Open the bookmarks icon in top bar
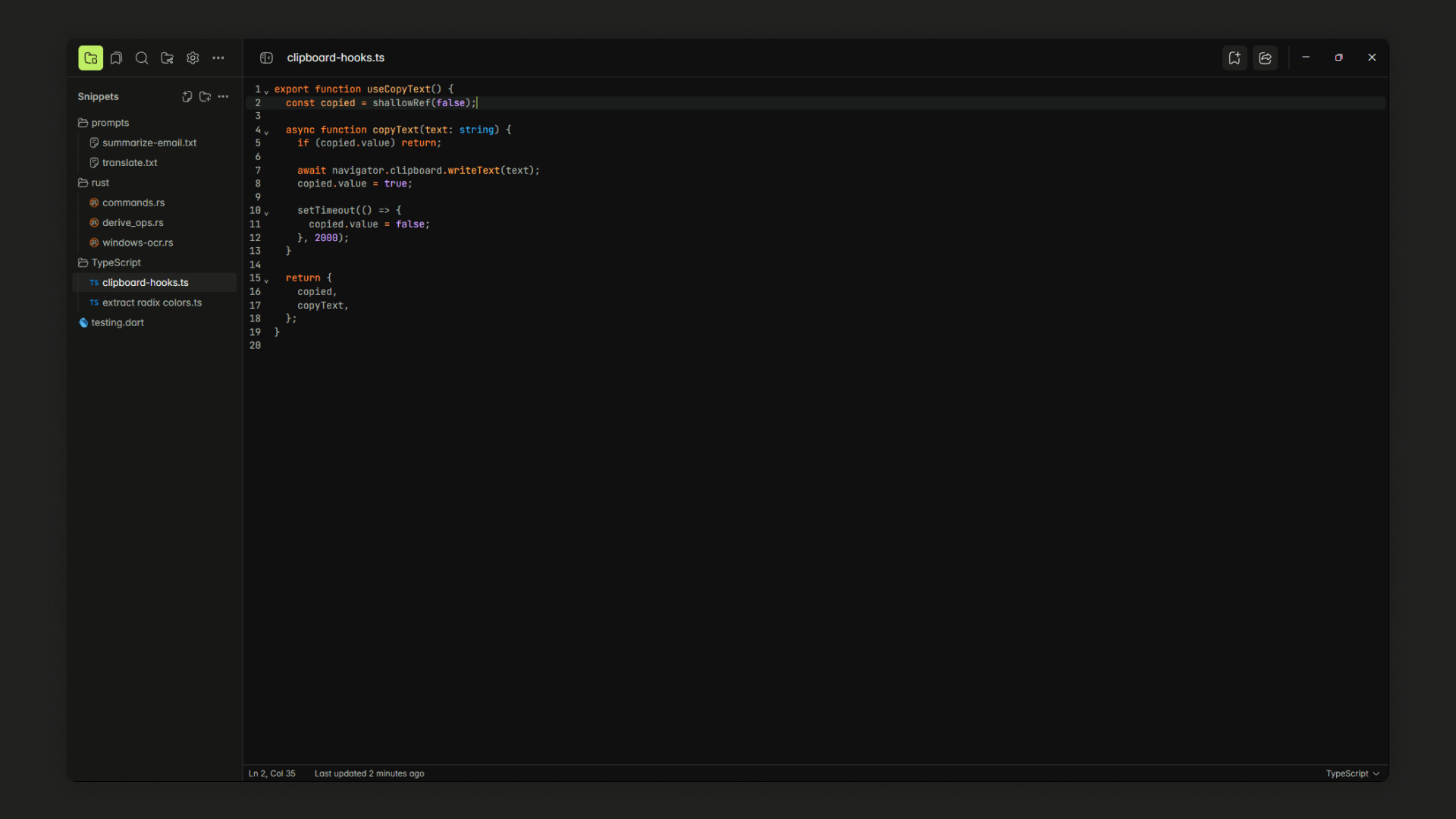This screenshot has height=819, width=1456. [116, 58]
